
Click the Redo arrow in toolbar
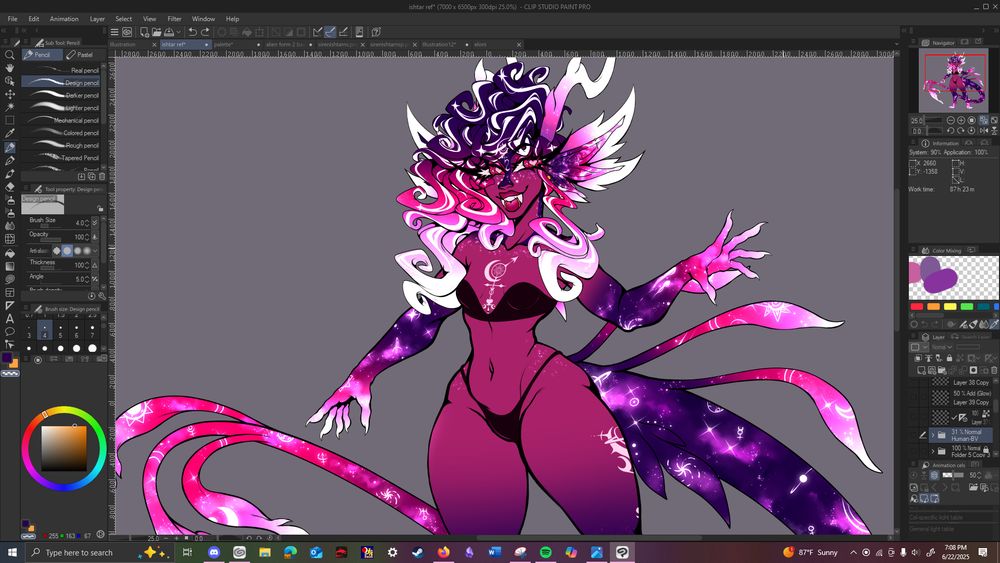[205, 32]
